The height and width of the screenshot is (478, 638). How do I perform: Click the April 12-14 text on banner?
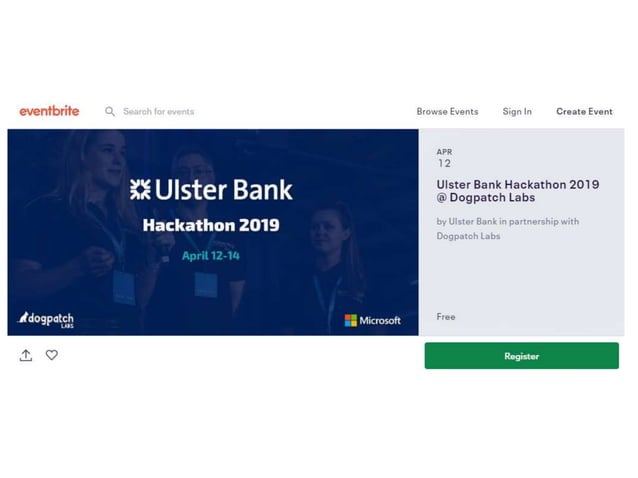(x=211, y=255)
